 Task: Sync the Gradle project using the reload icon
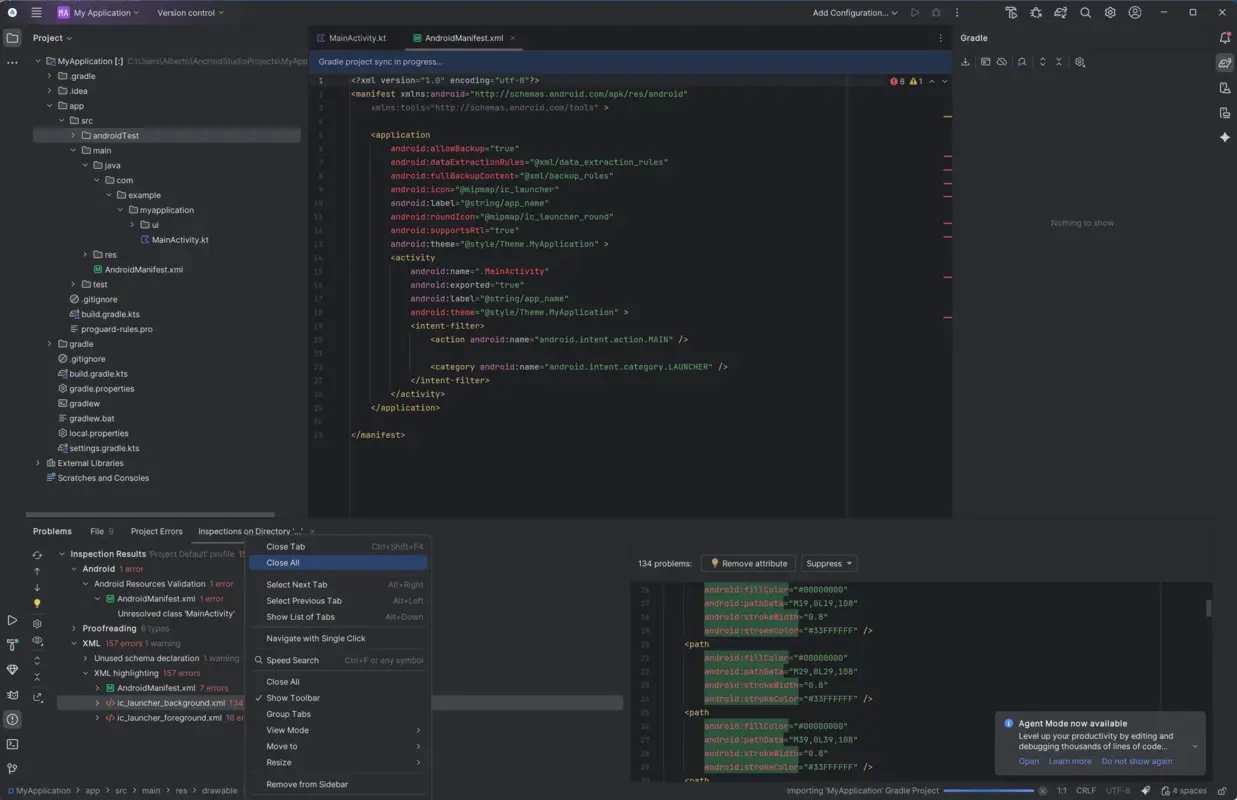(x=965, y=61)
